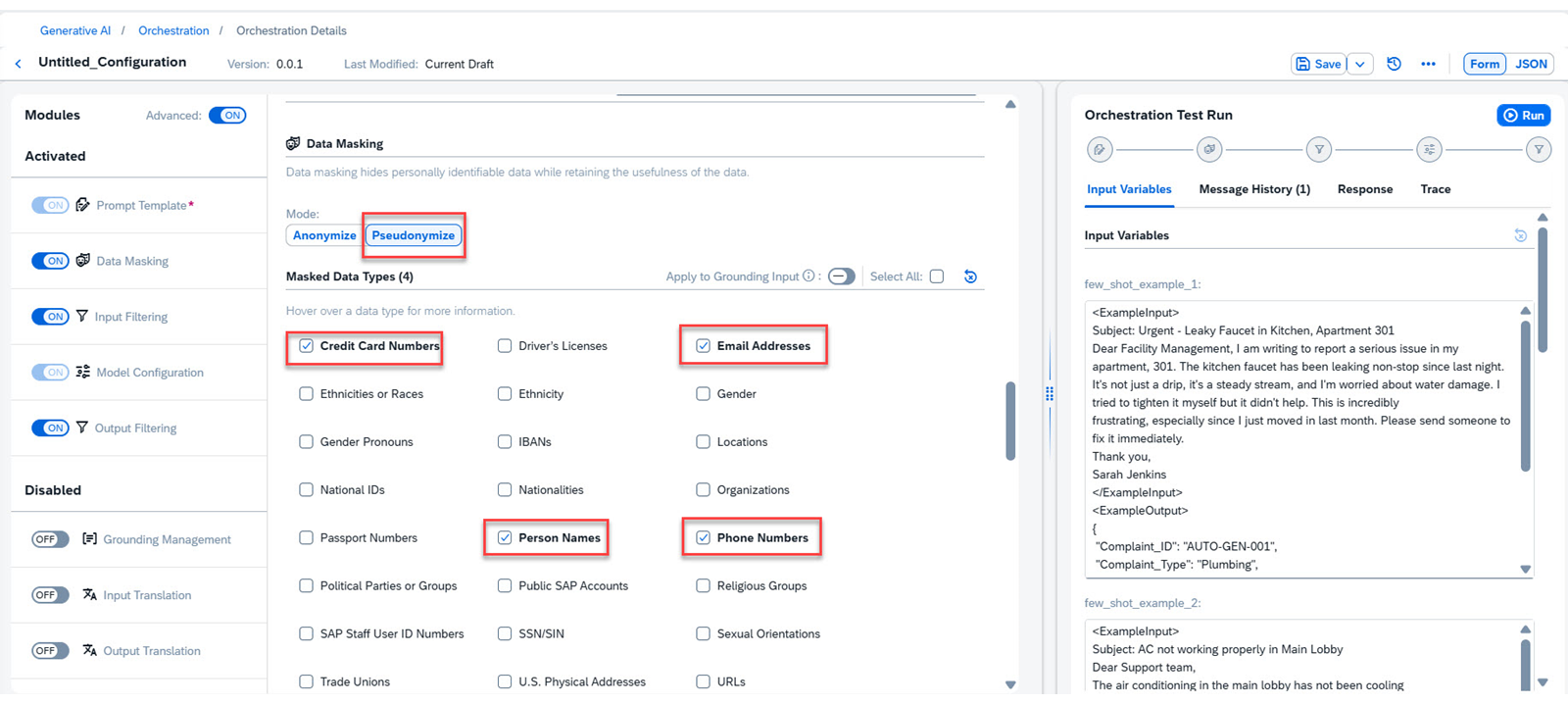Click the third pipeline step filter icon
The height and width of the screenshot is (704, 1568).
click(x=1319, y=150)
